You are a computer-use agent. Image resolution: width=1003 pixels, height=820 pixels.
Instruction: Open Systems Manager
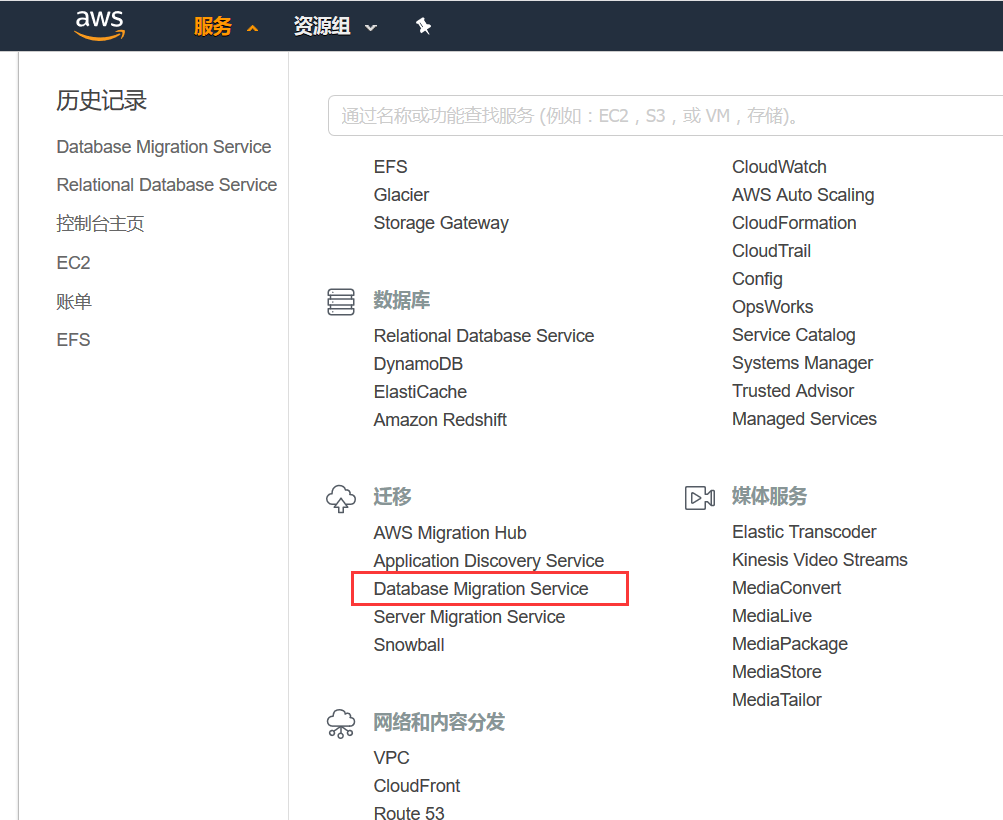pyautogui.click(x=802, y=363)
